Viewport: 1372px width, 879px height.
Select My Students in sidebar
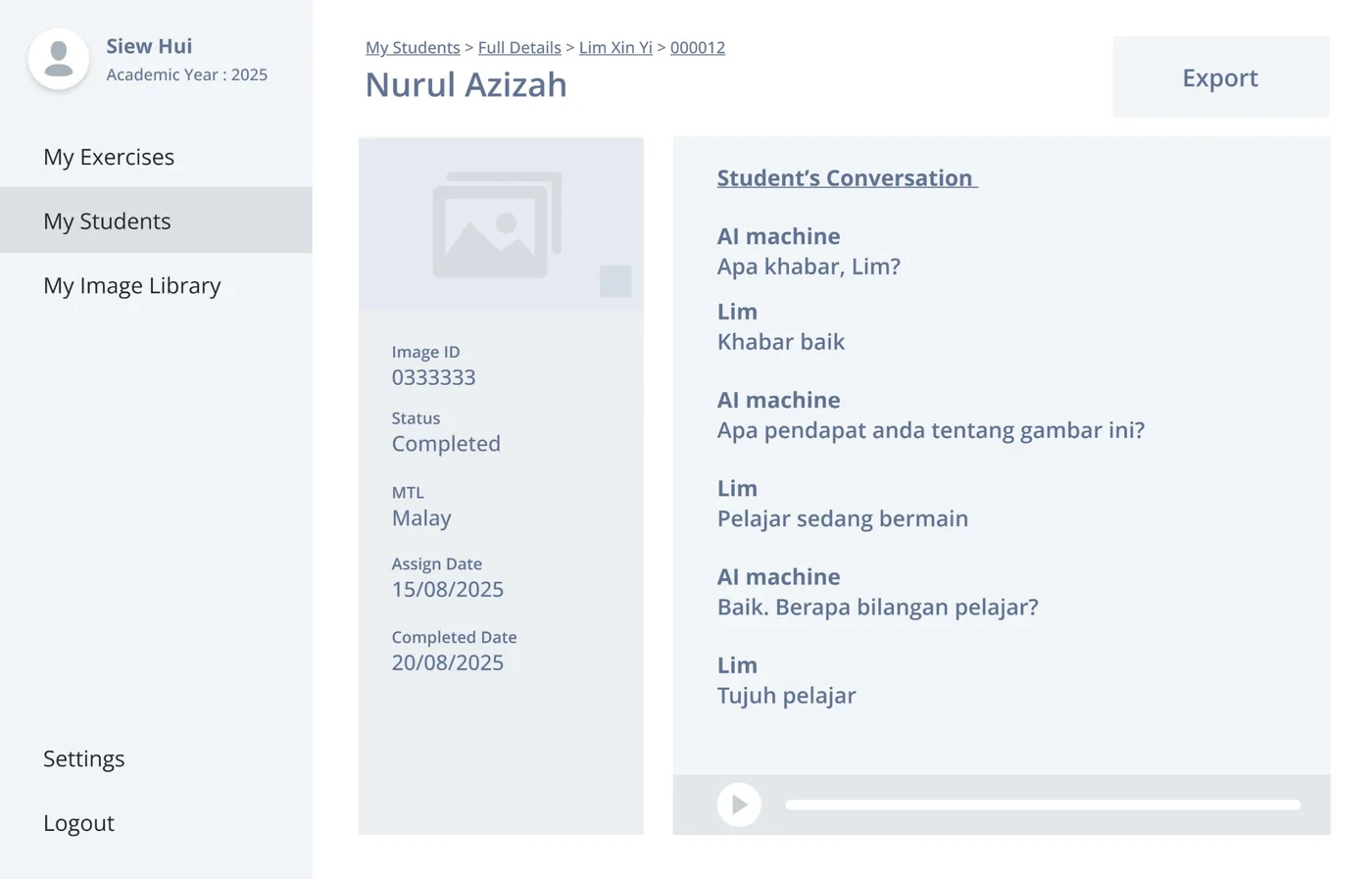click(156, 220)
